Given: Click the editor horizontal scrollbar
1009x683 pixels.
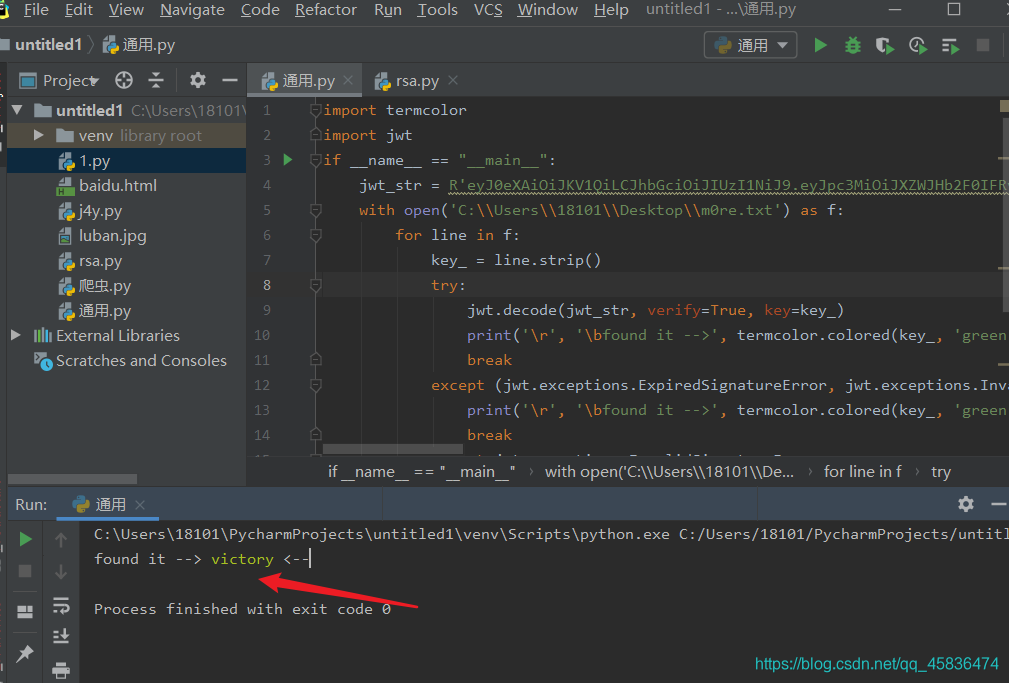Looking at the screenshot, I should (393, 448).
